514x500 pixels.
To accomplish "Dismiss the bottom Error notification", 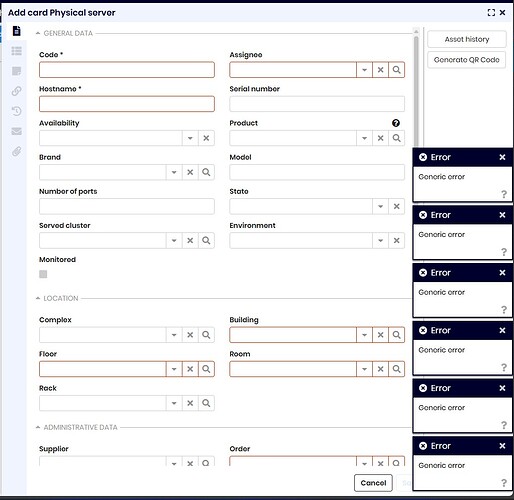I will [502, 446].
